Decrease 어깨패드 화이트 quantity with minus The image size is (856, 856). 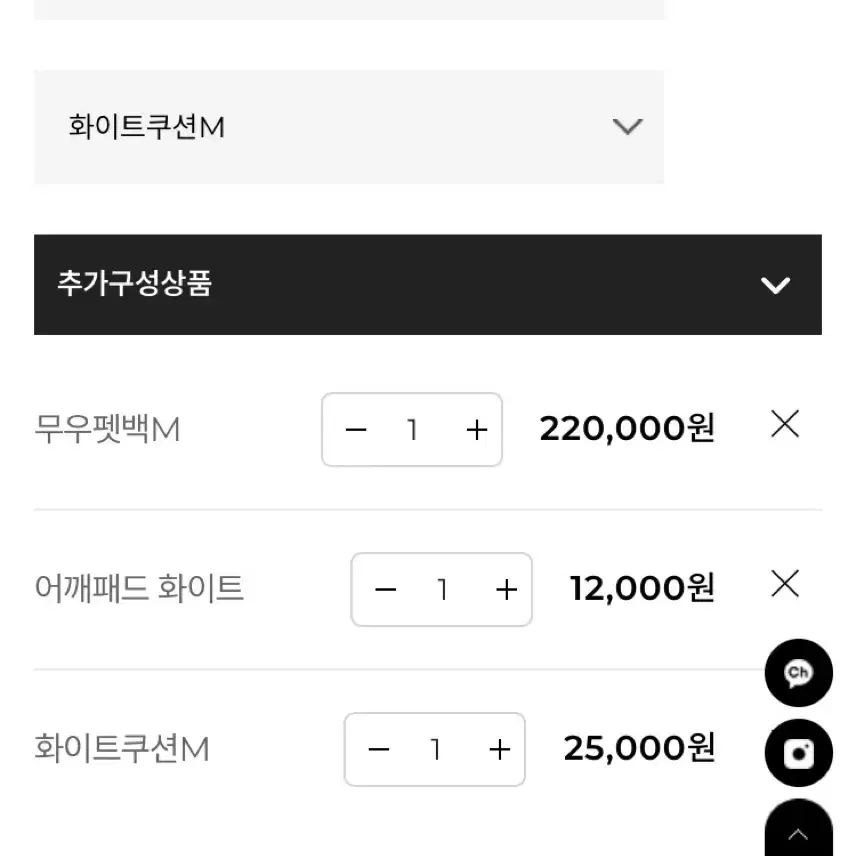point(386,590)
